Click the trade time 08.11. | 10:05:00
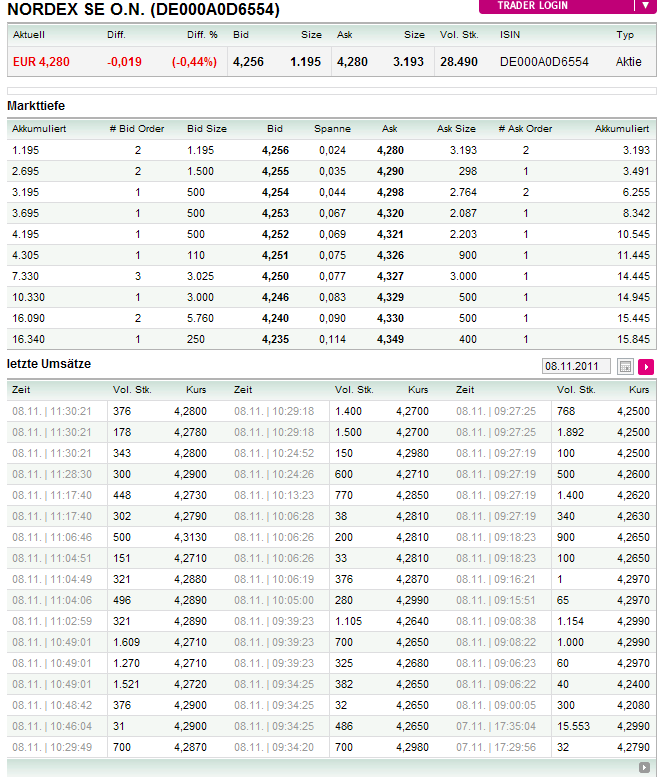This screenshot has height=777, width=663. click(274, 600)
